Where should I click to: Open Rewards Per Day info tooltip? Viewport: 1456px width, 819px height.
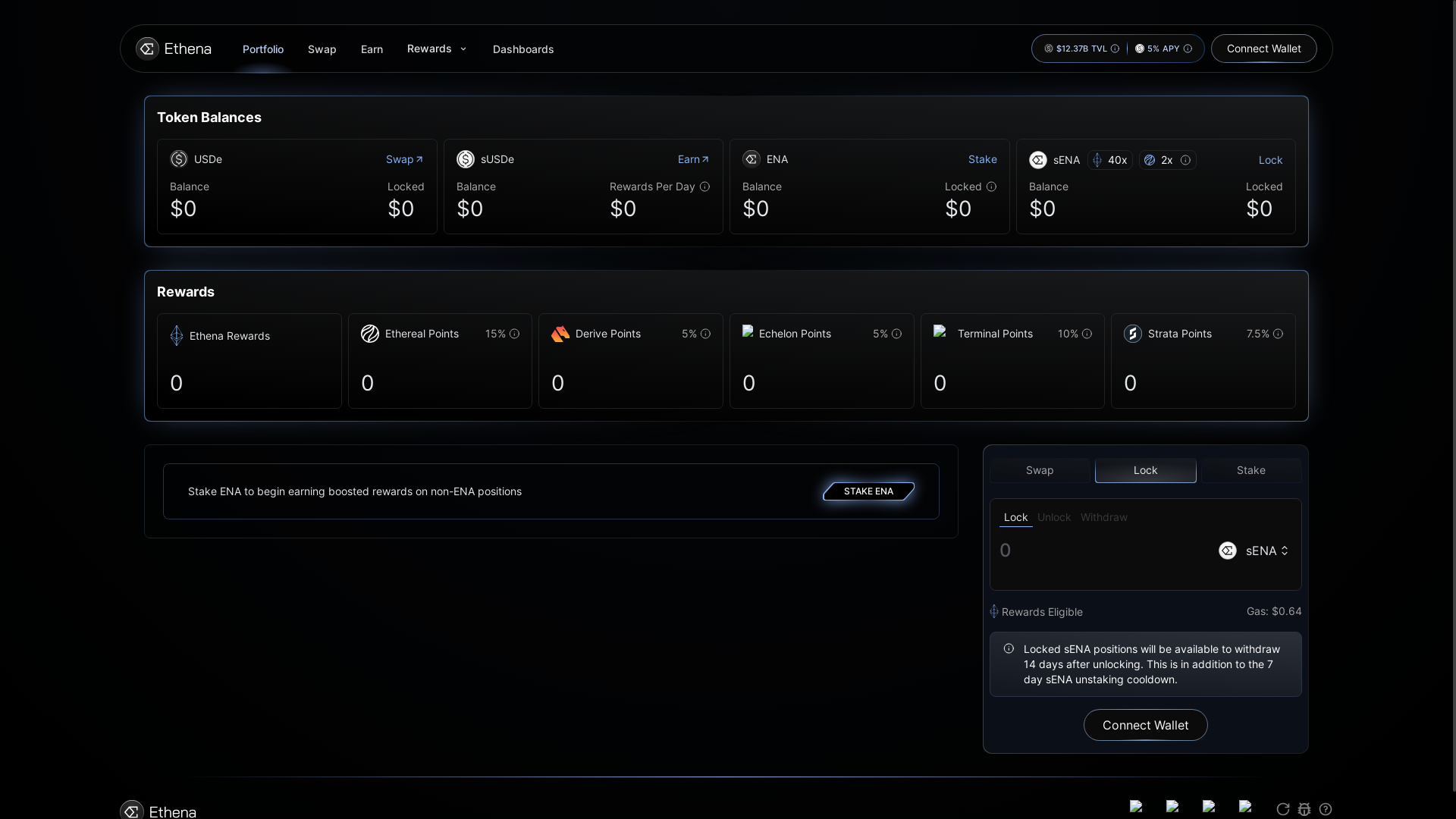pos(704,187)
